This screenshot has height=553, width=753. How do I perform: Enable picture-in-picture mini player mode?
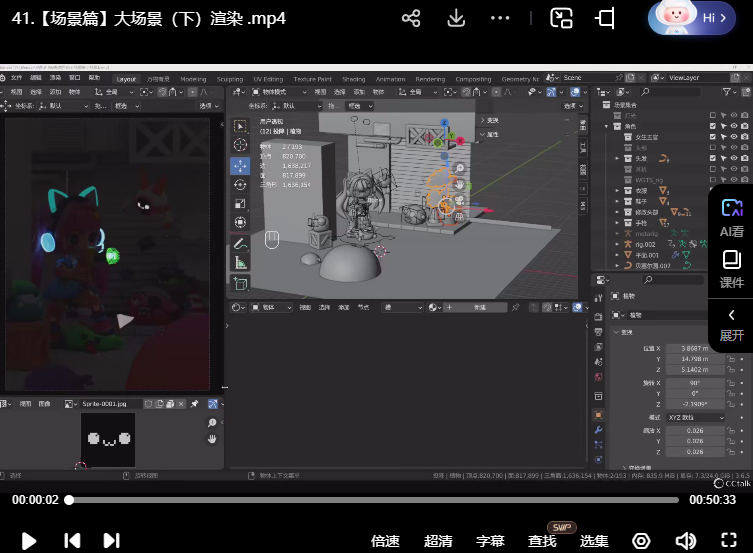point(562,18)
